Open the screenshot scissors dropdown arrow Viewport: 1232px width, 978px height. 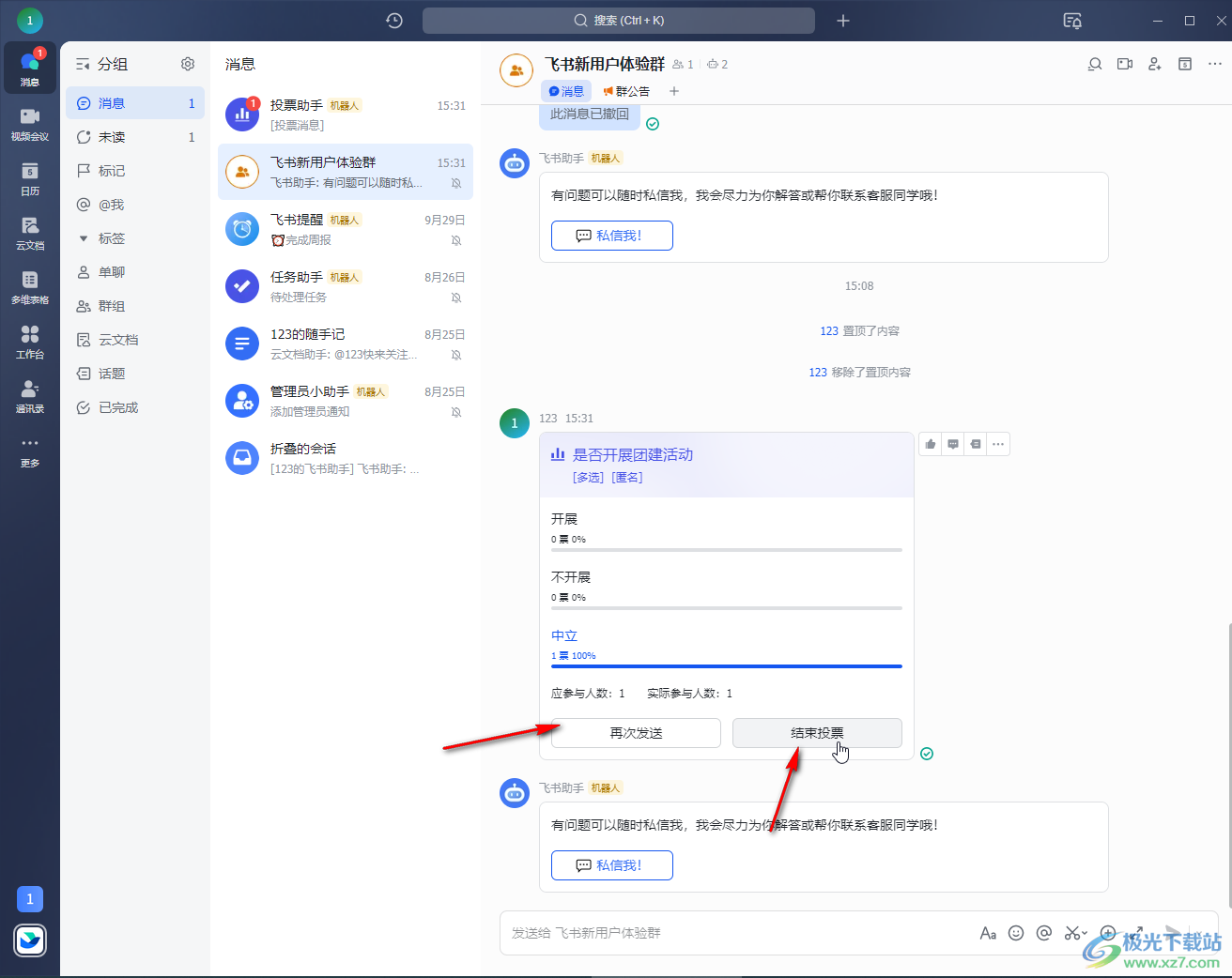(x=1085, y=933)
